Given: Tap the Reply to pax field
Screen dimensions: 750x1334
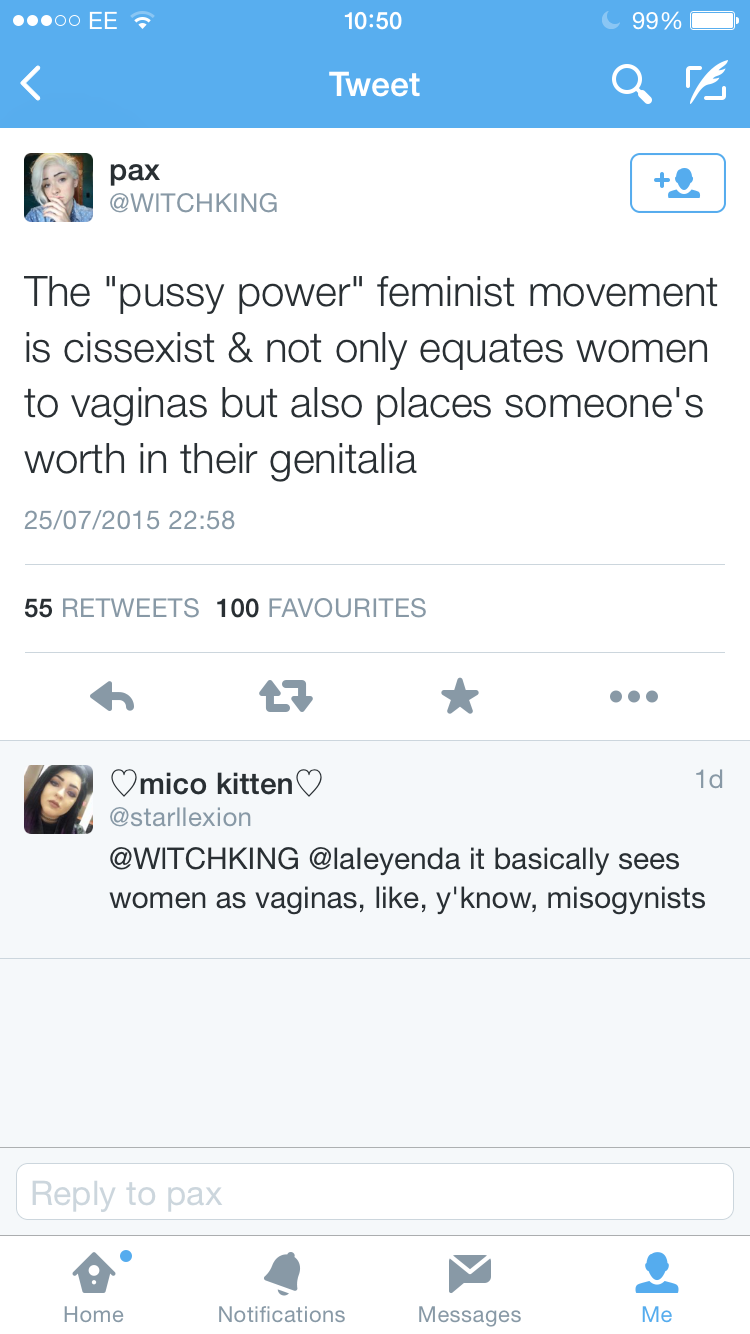Looking at the screenshot, I should tap(375, 1193).
